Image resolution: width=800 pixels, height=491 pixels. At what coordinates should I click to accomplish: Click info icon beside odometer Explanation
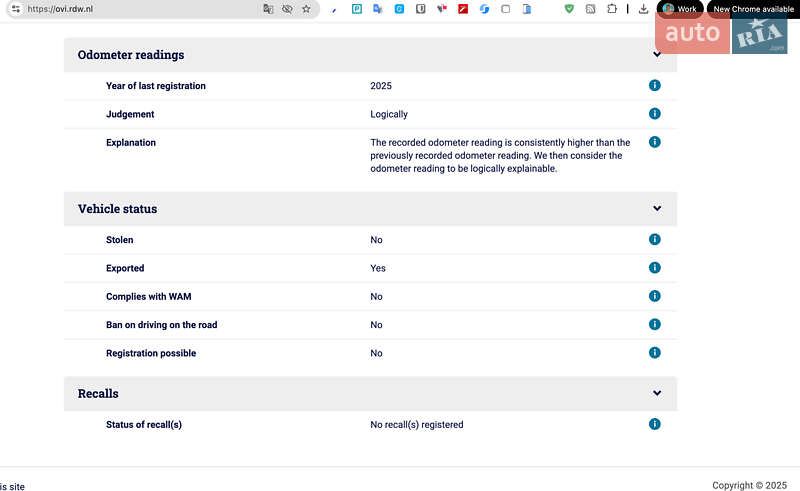coord(655,142)
